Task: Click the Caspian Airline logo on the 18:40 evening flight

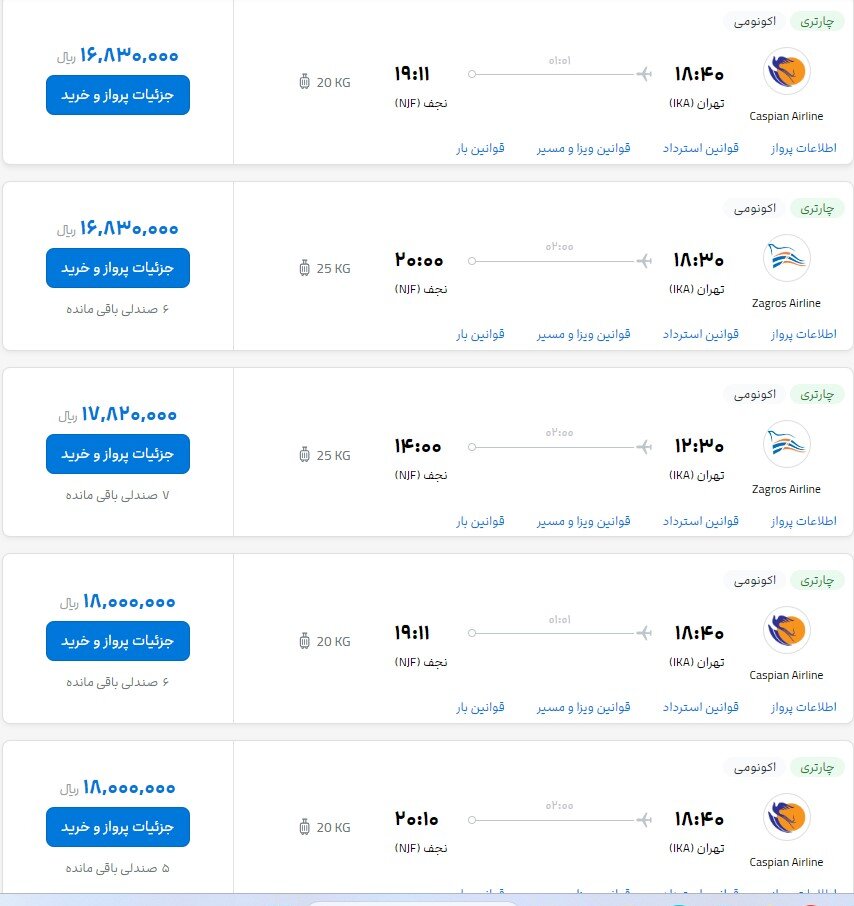Action: pos(786,631)
